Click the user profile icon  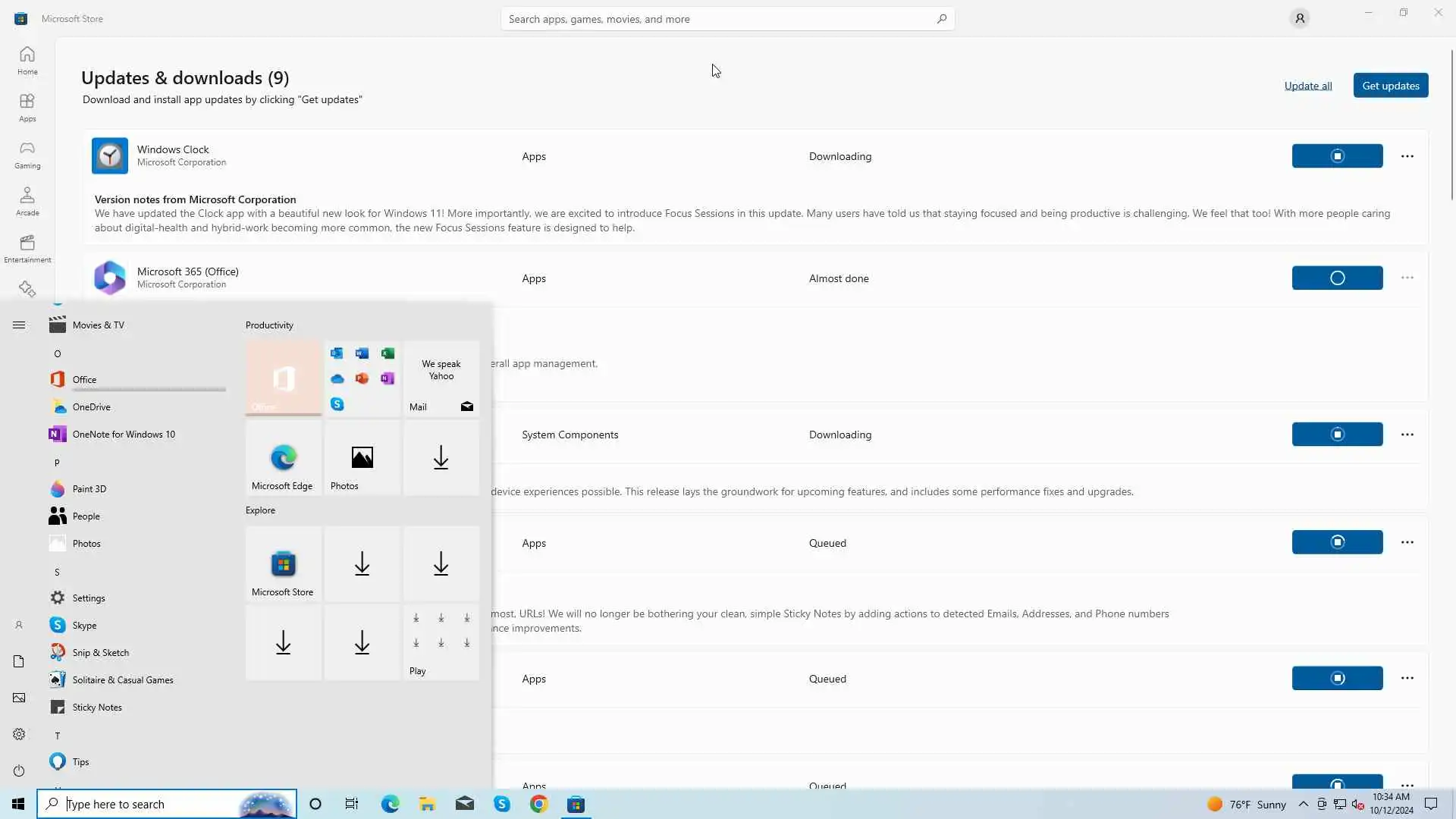(x=1300, y=19)
